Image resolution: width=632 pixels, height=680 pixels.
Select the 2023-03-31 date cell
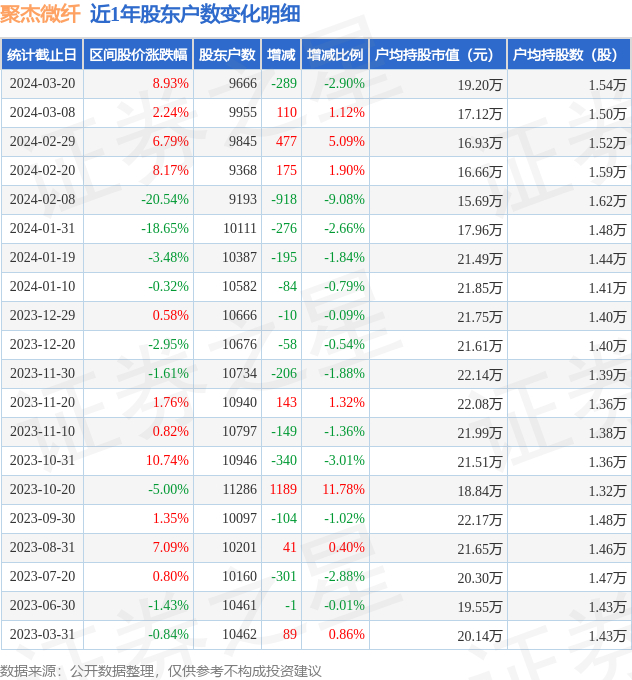42,635
